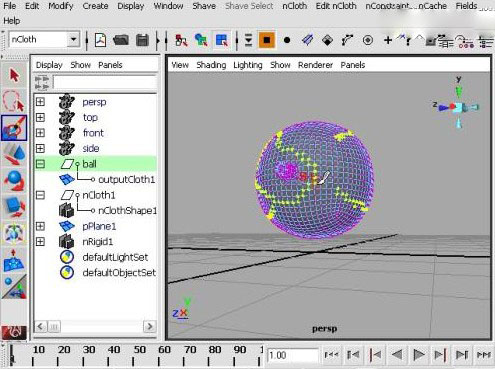Open the Modify menu
Image resolution: width=495 pixels, height=369 pixels.
coord(61,6)
